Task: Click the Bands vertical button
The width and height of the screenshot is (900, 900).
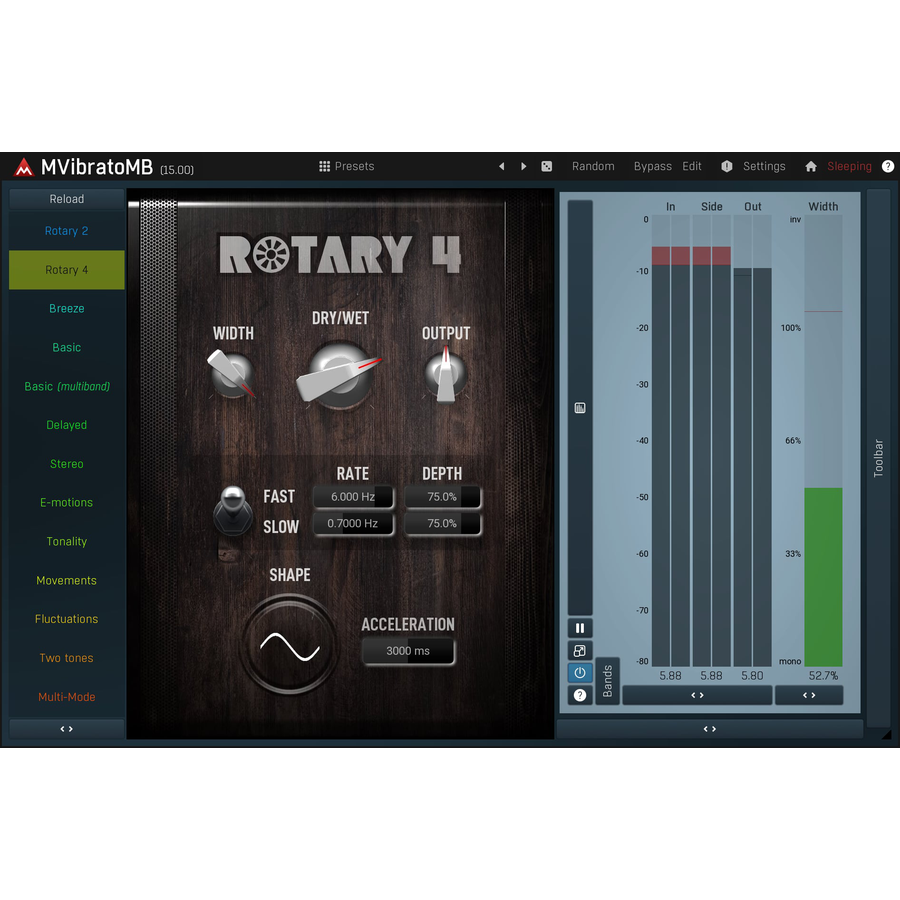Action: [607, 681]
